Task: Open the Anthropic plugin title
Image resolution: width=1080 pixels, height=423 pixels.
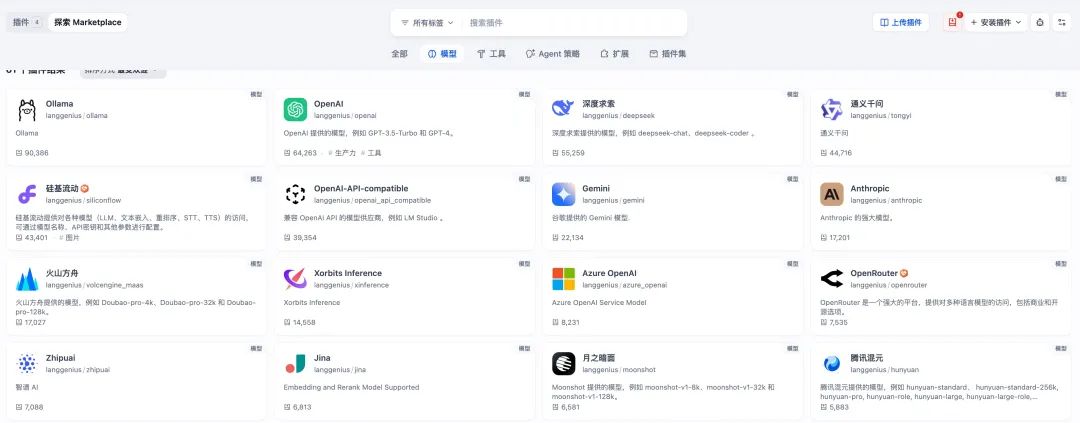Action: click(x=870, y=189)
